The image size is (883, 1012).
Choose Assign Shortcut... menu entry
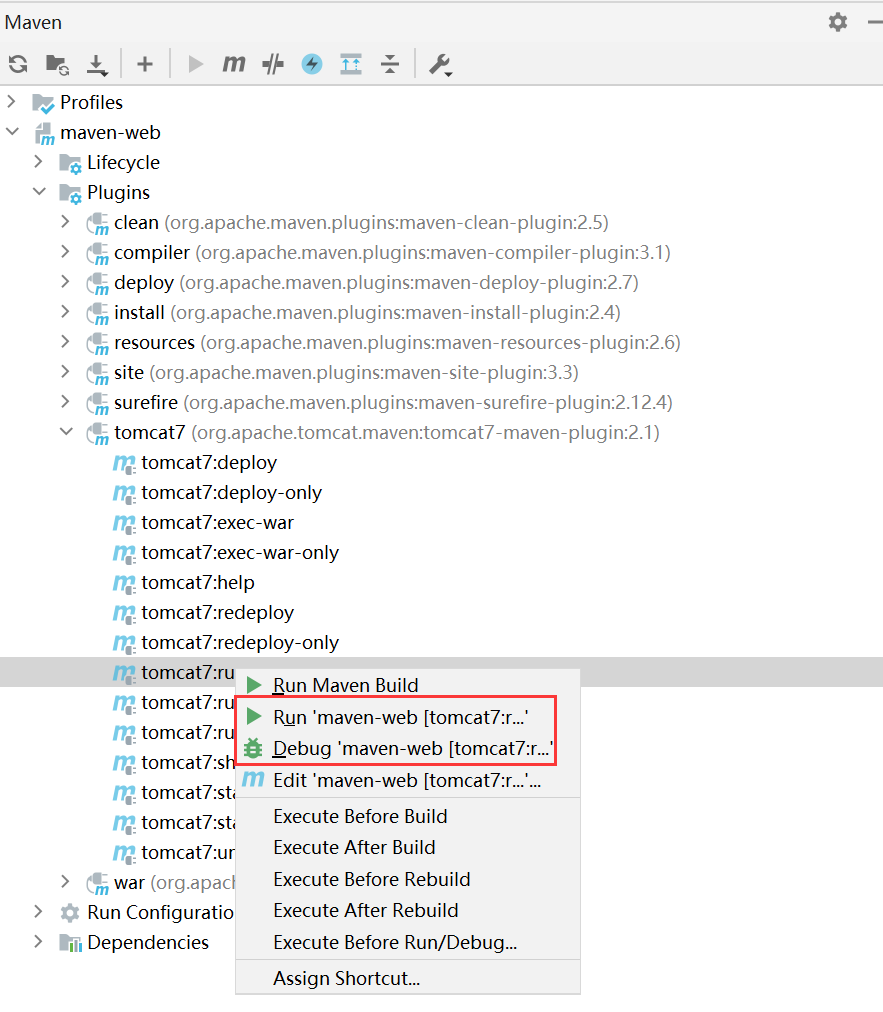[408, 978]
